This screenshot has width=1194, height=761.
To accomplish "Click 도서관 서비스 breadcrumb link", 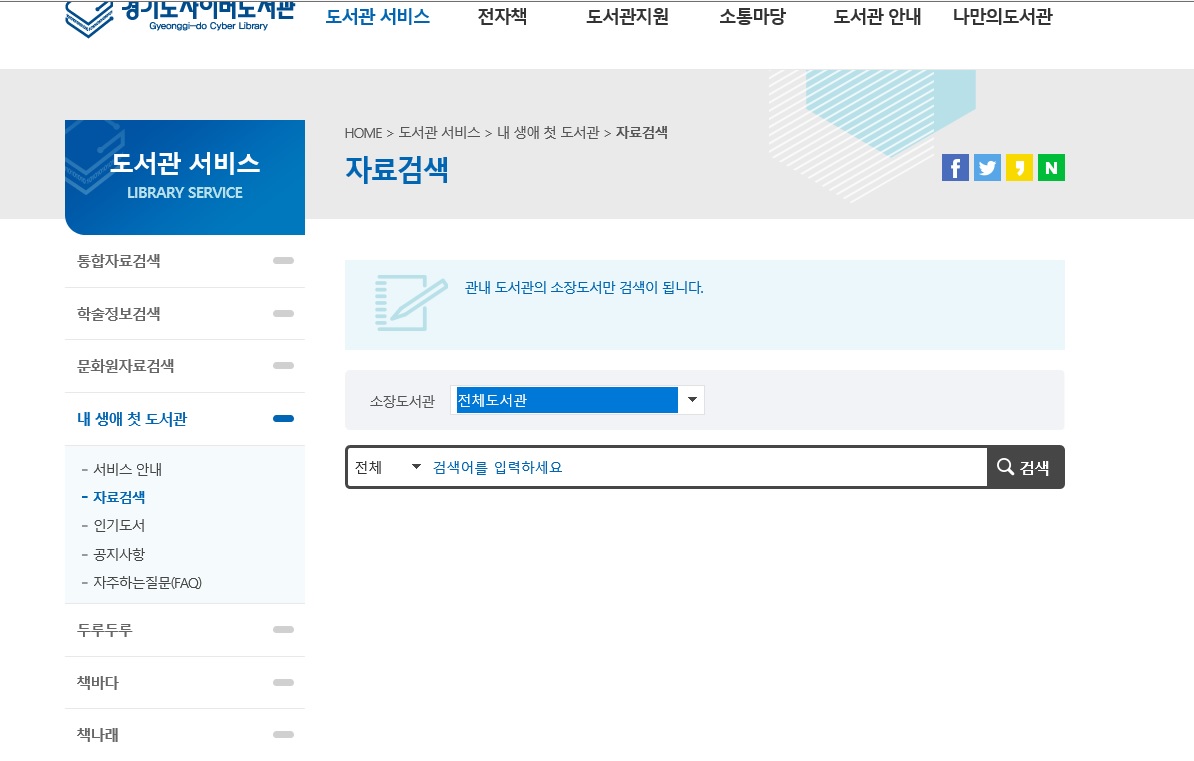I will [439, 133].
